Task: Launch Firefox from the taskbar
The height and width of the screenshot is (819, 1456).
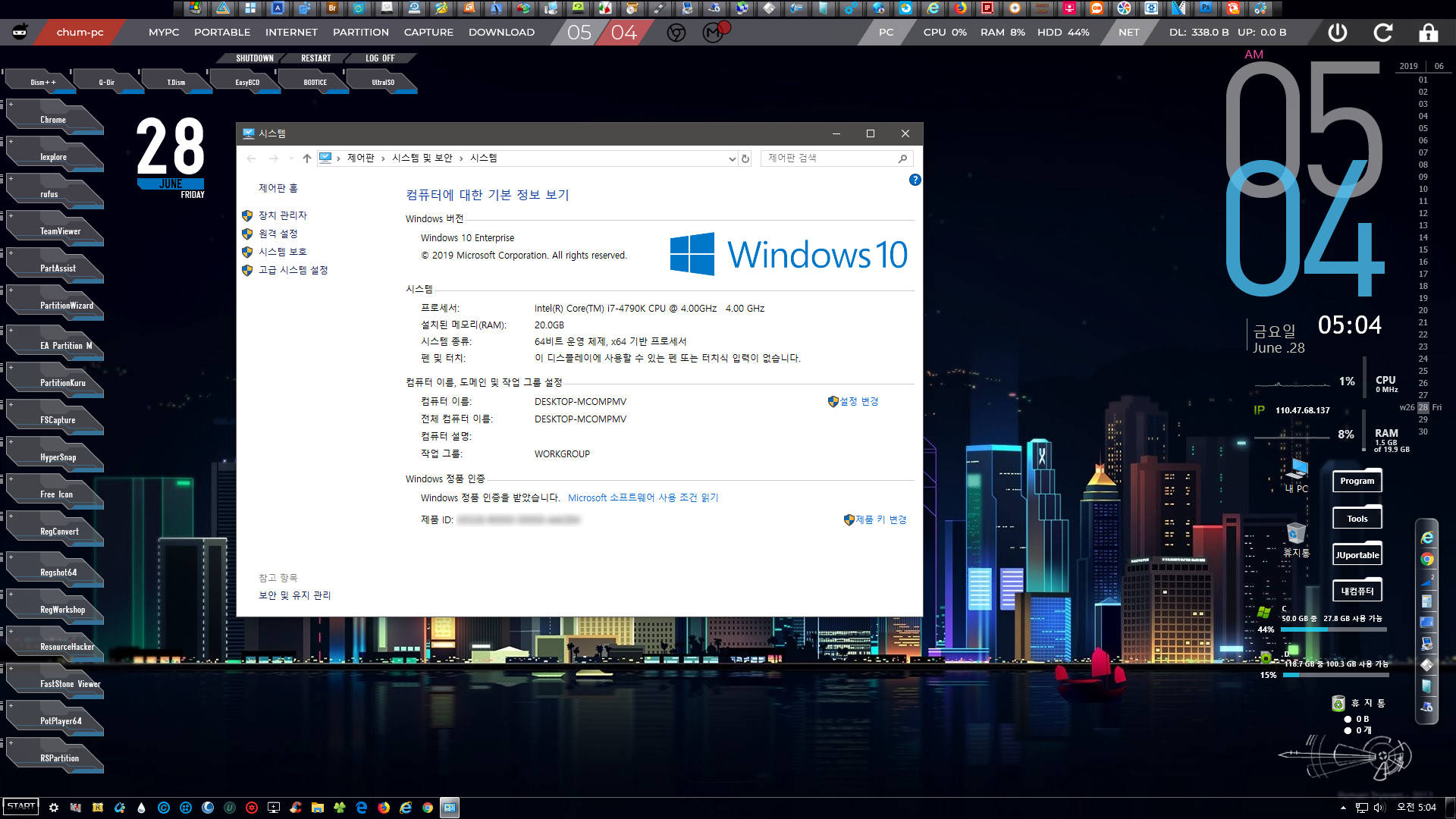Action: point(384,808)
